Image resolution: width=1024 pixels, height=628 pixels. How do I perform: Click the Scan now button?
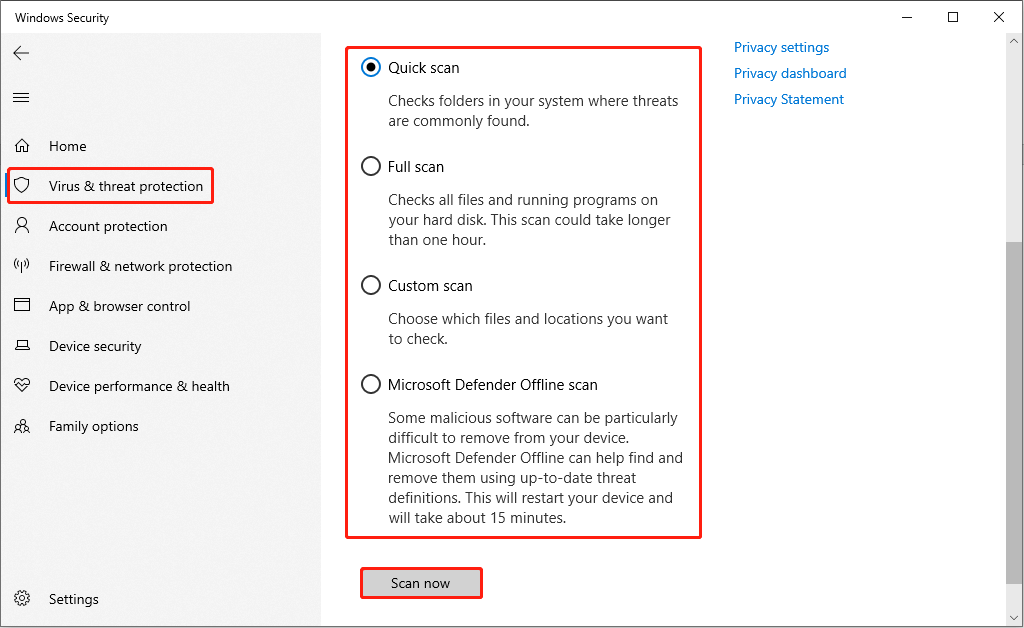[421, 583]
